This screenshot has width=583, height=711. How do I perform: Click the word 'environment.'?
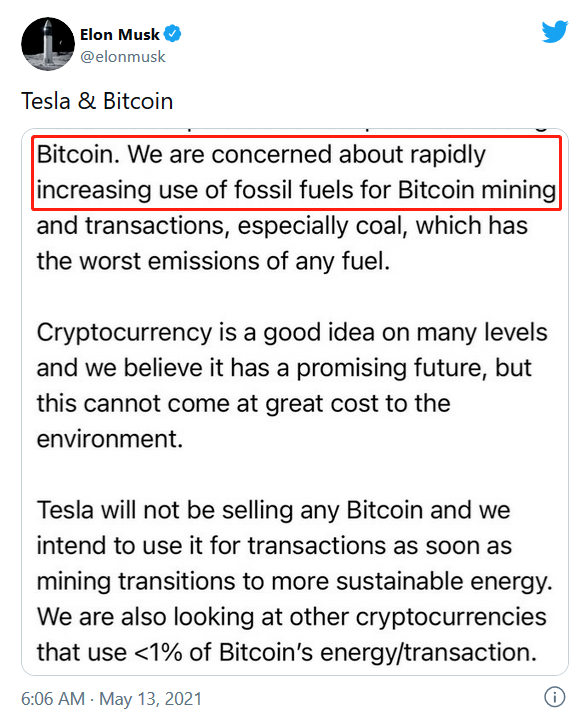[x=110, y=439]
